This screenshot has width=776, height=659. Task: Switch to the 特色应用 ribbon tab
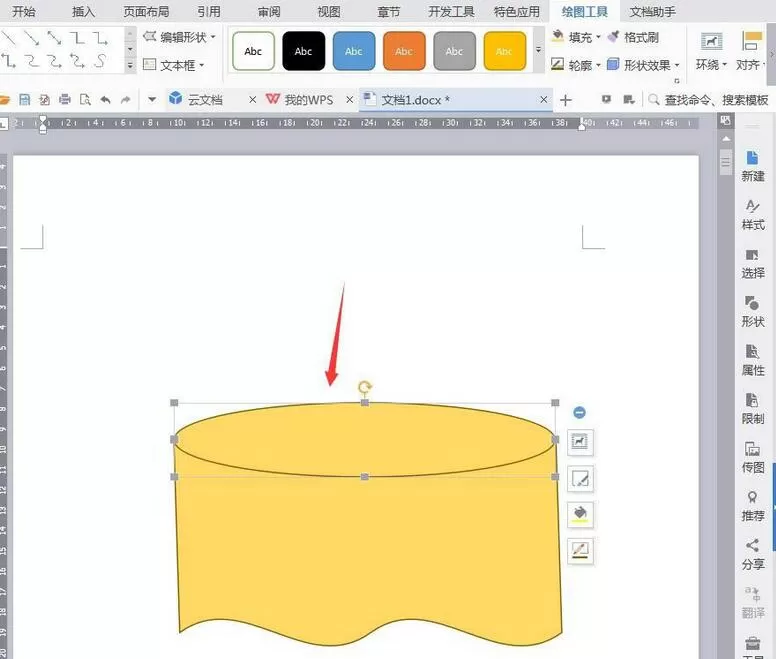(x=517, y=11)
